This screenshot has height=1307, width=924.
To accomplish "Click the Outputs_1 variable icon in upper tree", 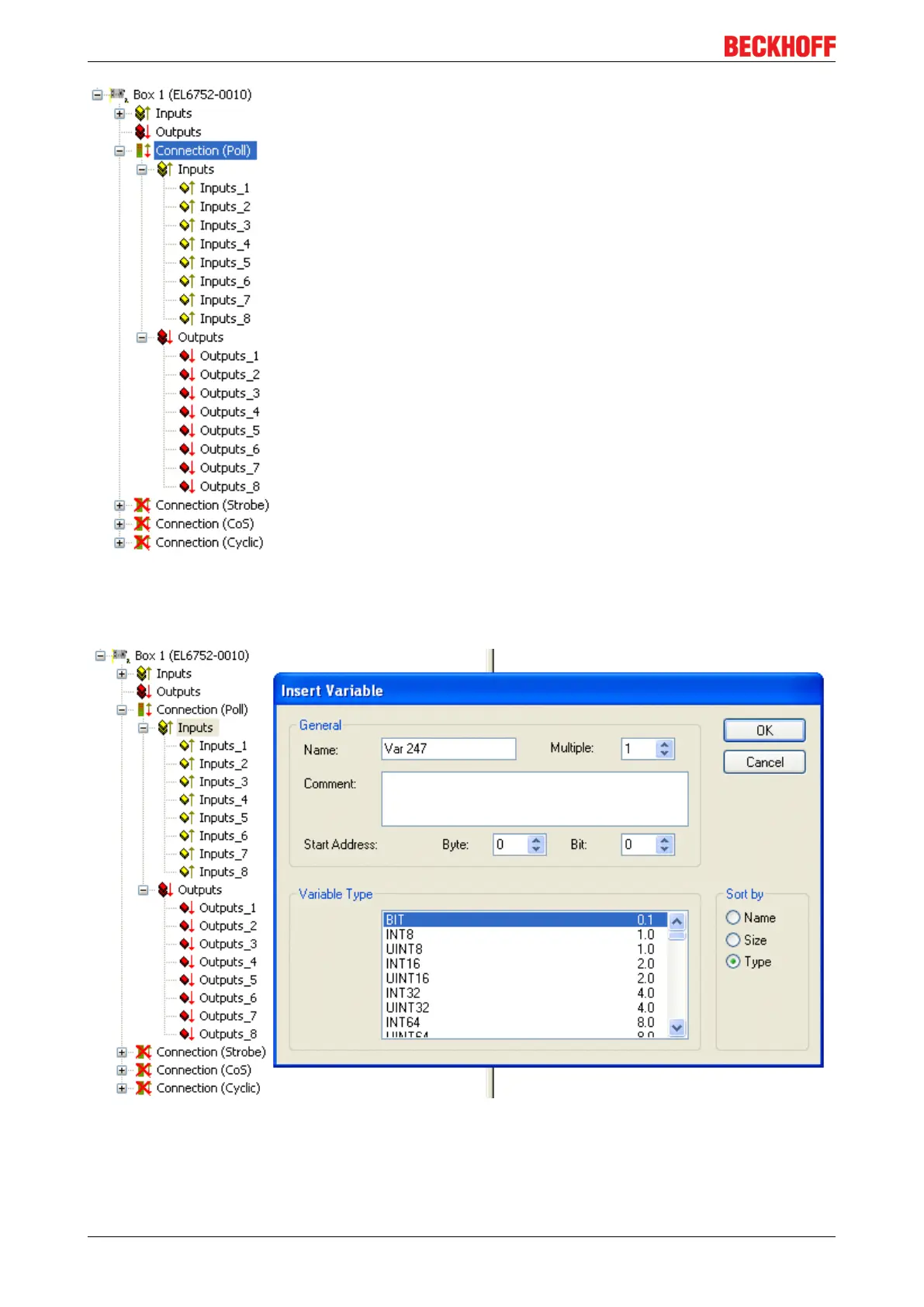I will click(x=187, y=355).
